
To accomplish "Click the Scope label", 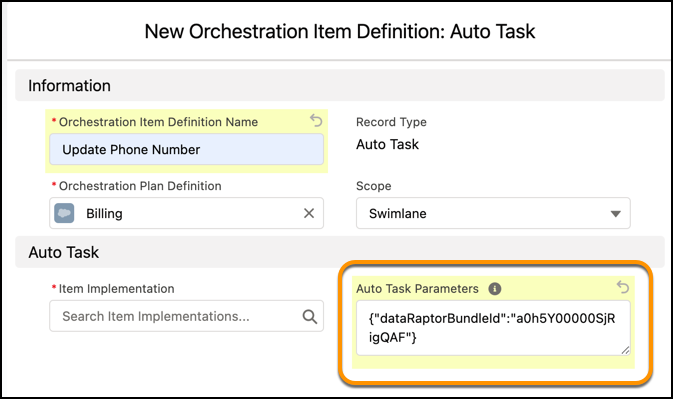I will point(373,186).
